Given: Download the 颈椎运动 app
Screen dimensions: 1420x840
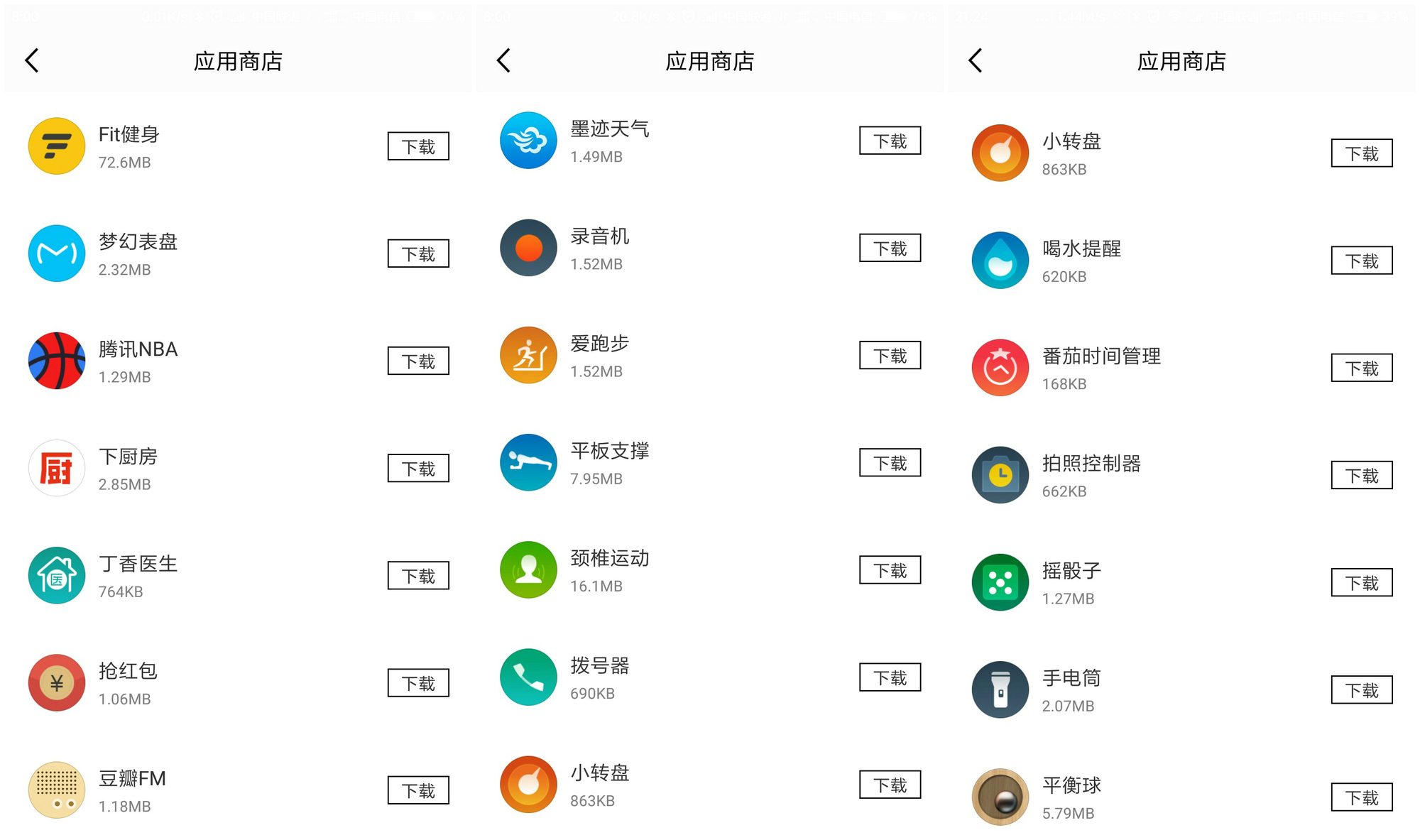Looking at the screenshot, I should pyautogui.click(x=890, y=569).
